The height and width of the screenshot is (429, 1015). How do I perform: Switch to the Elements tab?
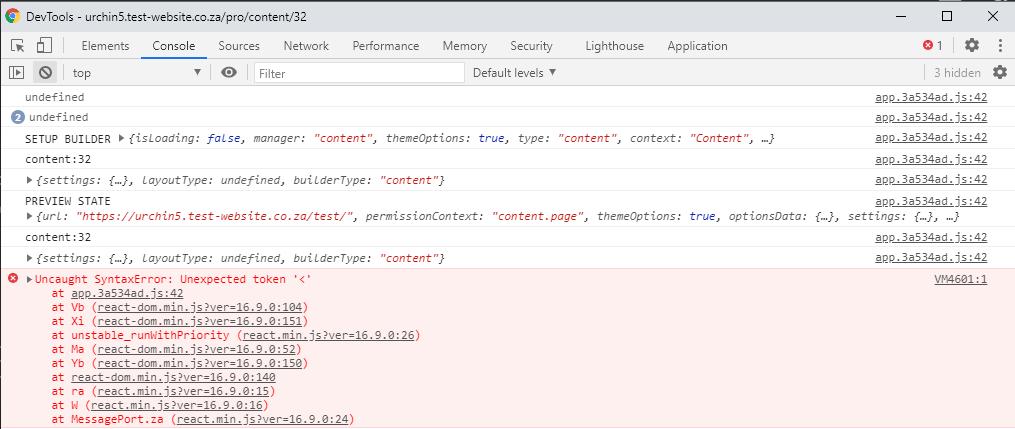(105, 46)
